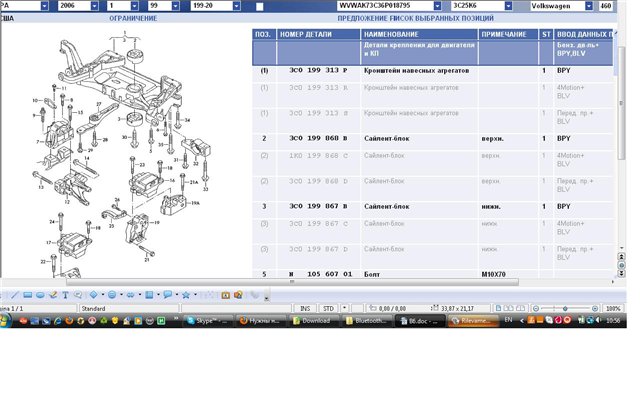The height and width of the screenshot is (400, 640).
Task: Click the ПОЗ. column header
Action: pos(263,35)
